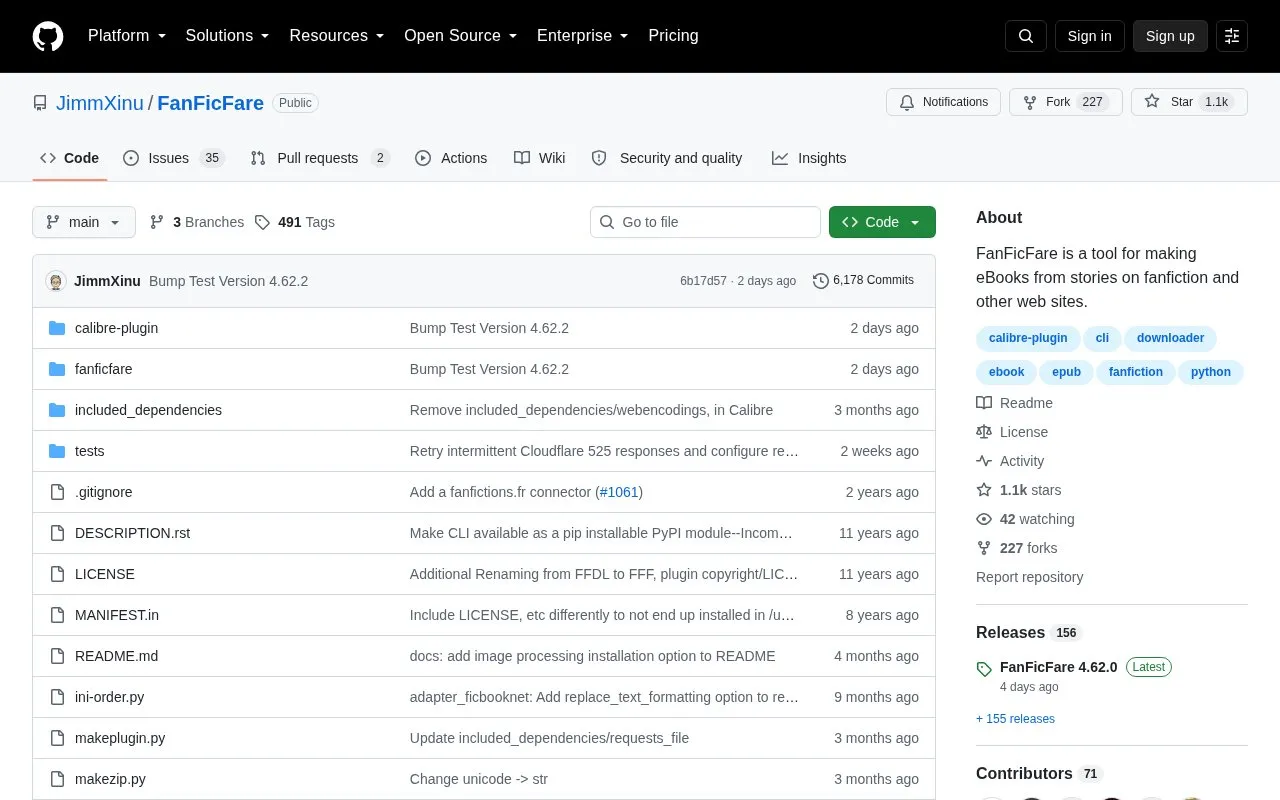This screenshot has height=800, width=1280.
Task: Click the file icon for .gitignore
Action: (57, 492)
